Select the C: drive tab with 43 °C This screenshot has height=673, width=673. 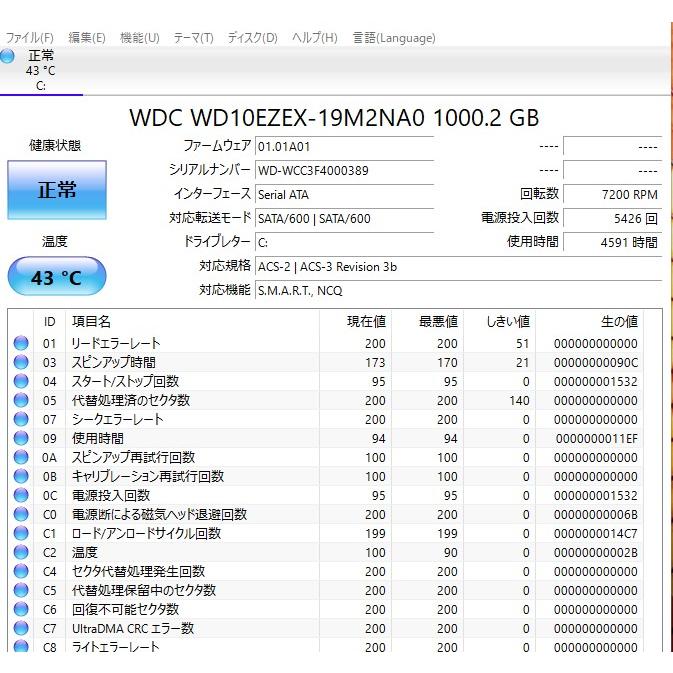[41, 71]
